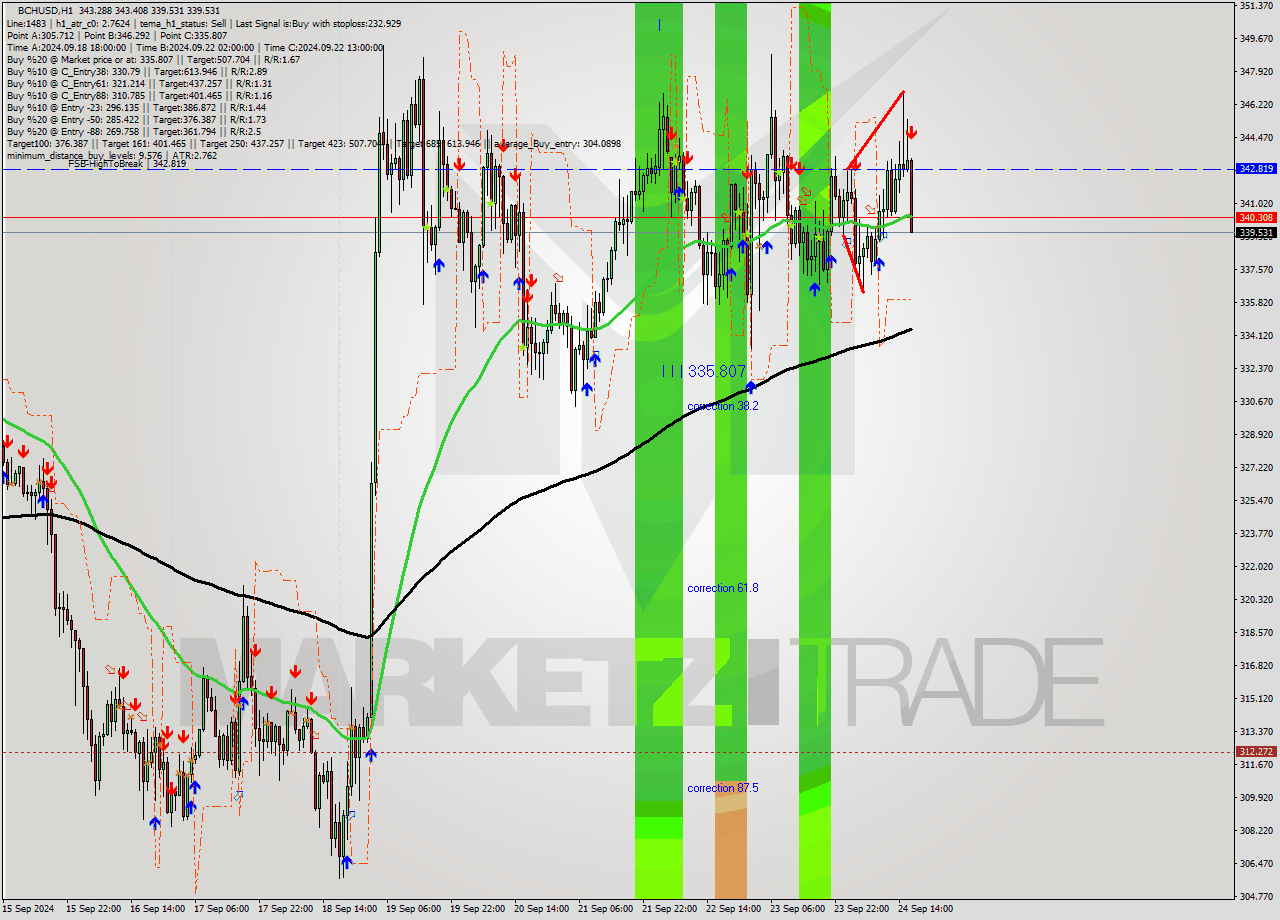Click the '24 Sep 14:00' time axis label
Viewport: 1280px width, 920px height.
tap(923, 909)
